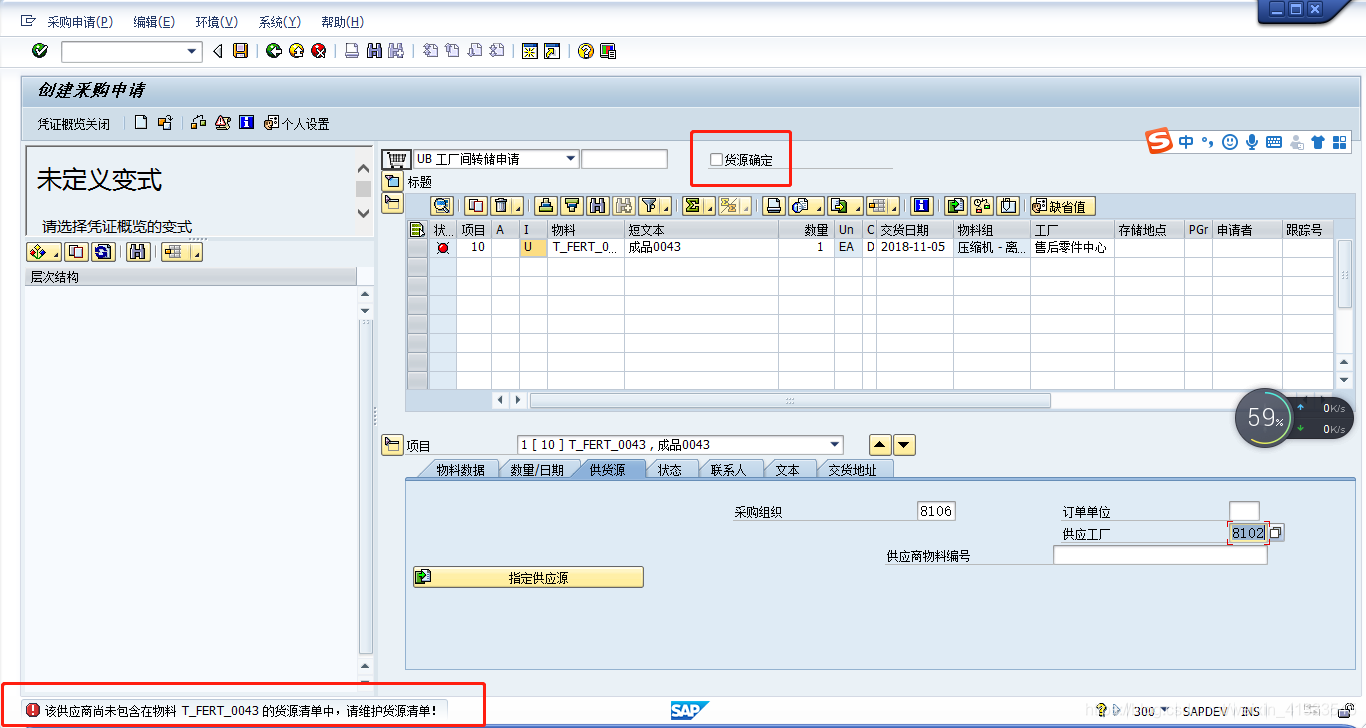The height and width of the screenshot is (728, 1366).
Task: Switch to the 物料数据 tab
Action: point(460,470)
